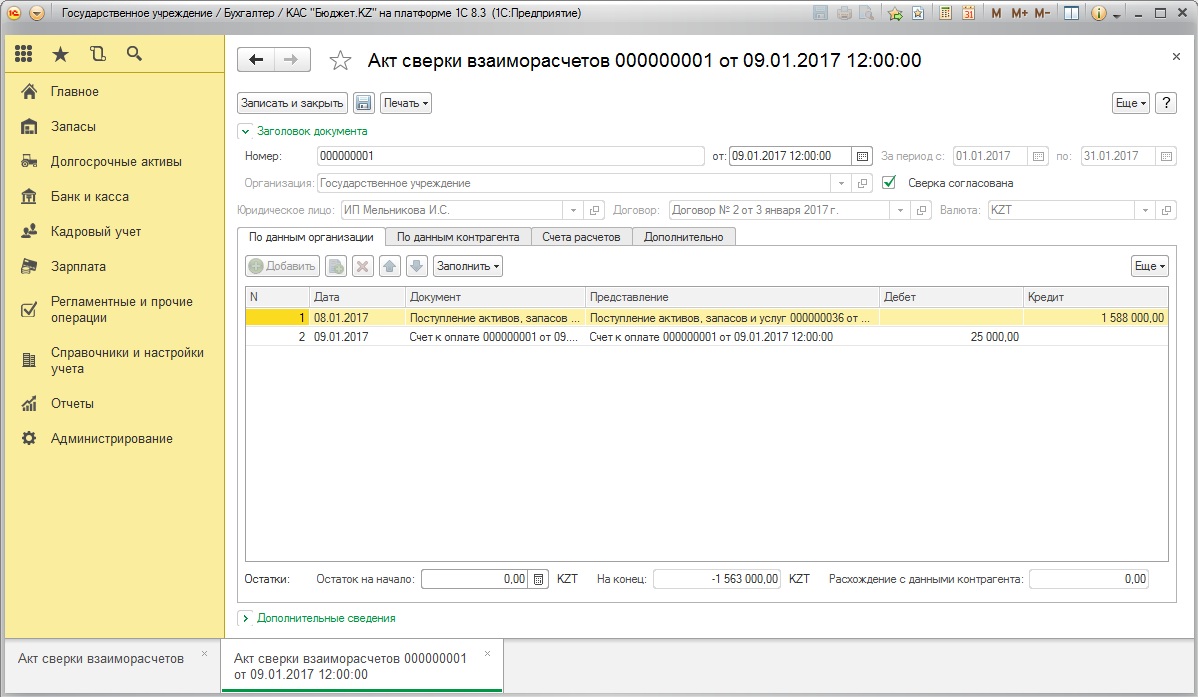
Task: Add to favorites via the title bar star icon
Action: point(895,13)
